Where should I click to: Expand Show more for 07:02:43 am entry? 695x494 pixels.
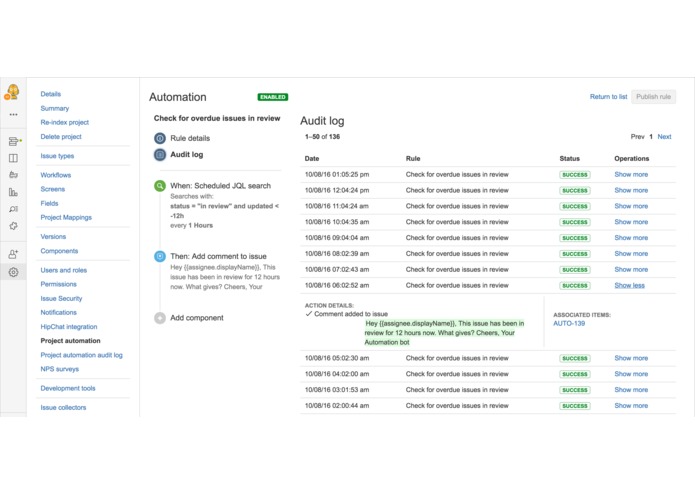point(631,269)
